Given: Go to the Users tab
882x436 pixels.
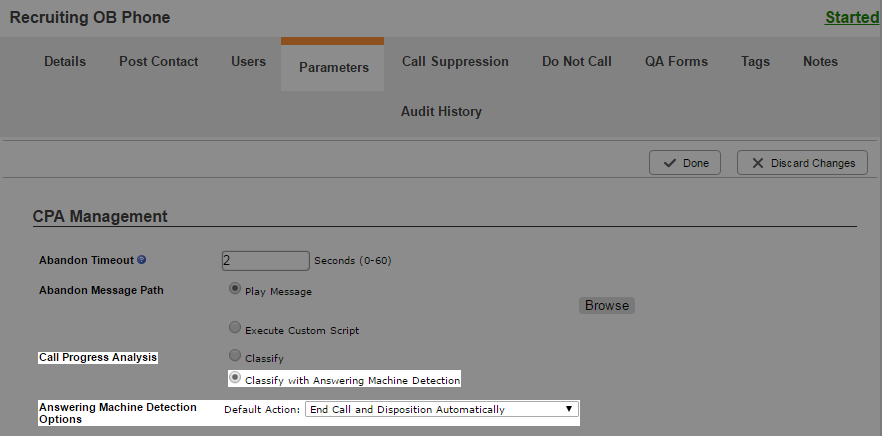Looking at the screenshot, I should tap(248, 61).
